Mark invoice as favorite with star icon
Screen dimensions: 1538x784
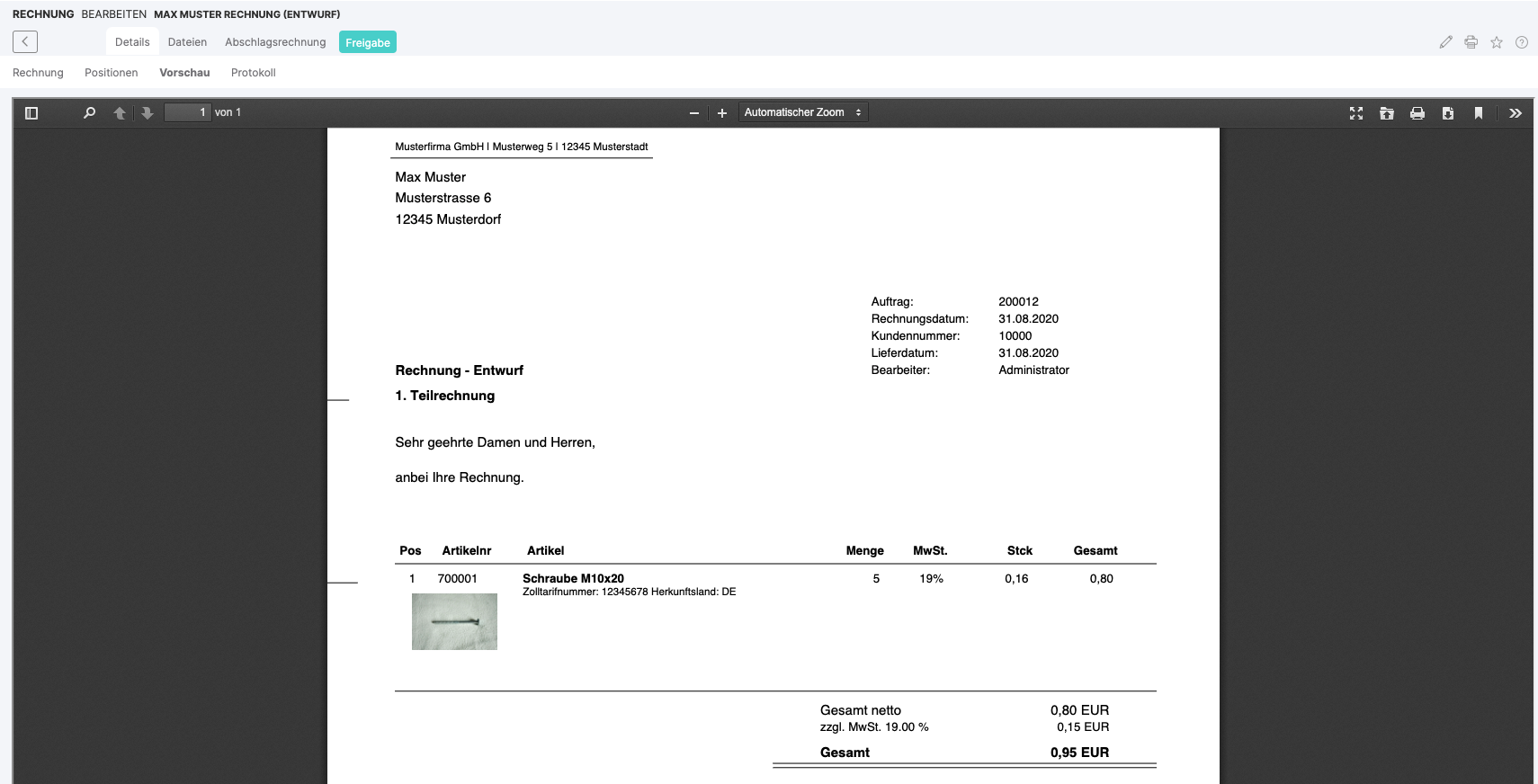1497,42
